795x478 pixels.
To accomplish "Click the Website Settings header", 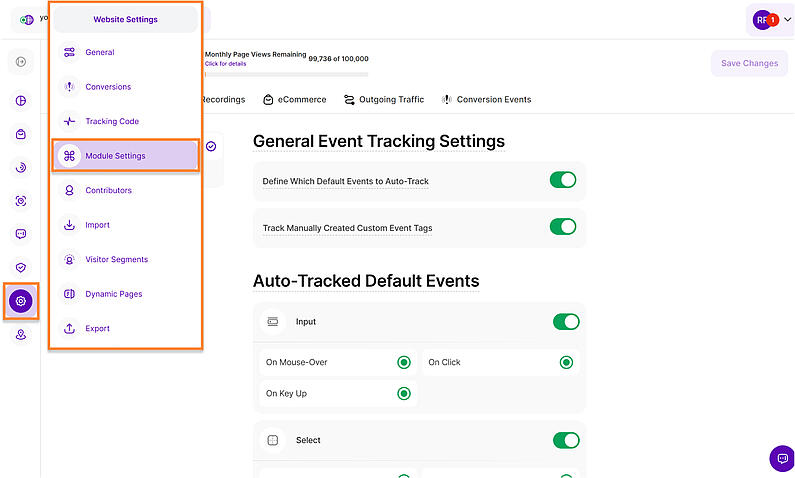I will pos(125,19).
